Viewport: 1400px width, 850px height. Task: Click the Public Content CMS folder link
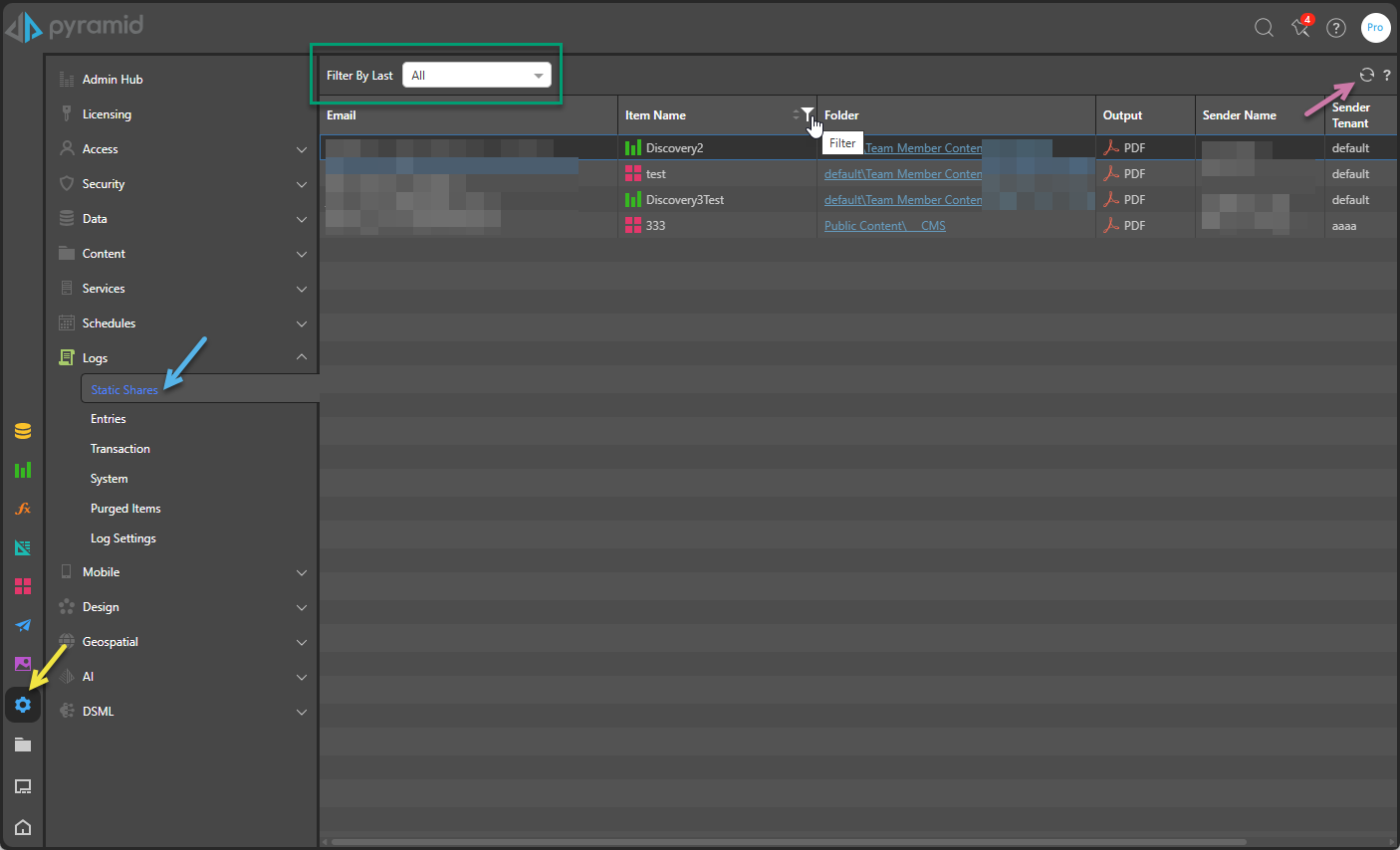(884, 226)
